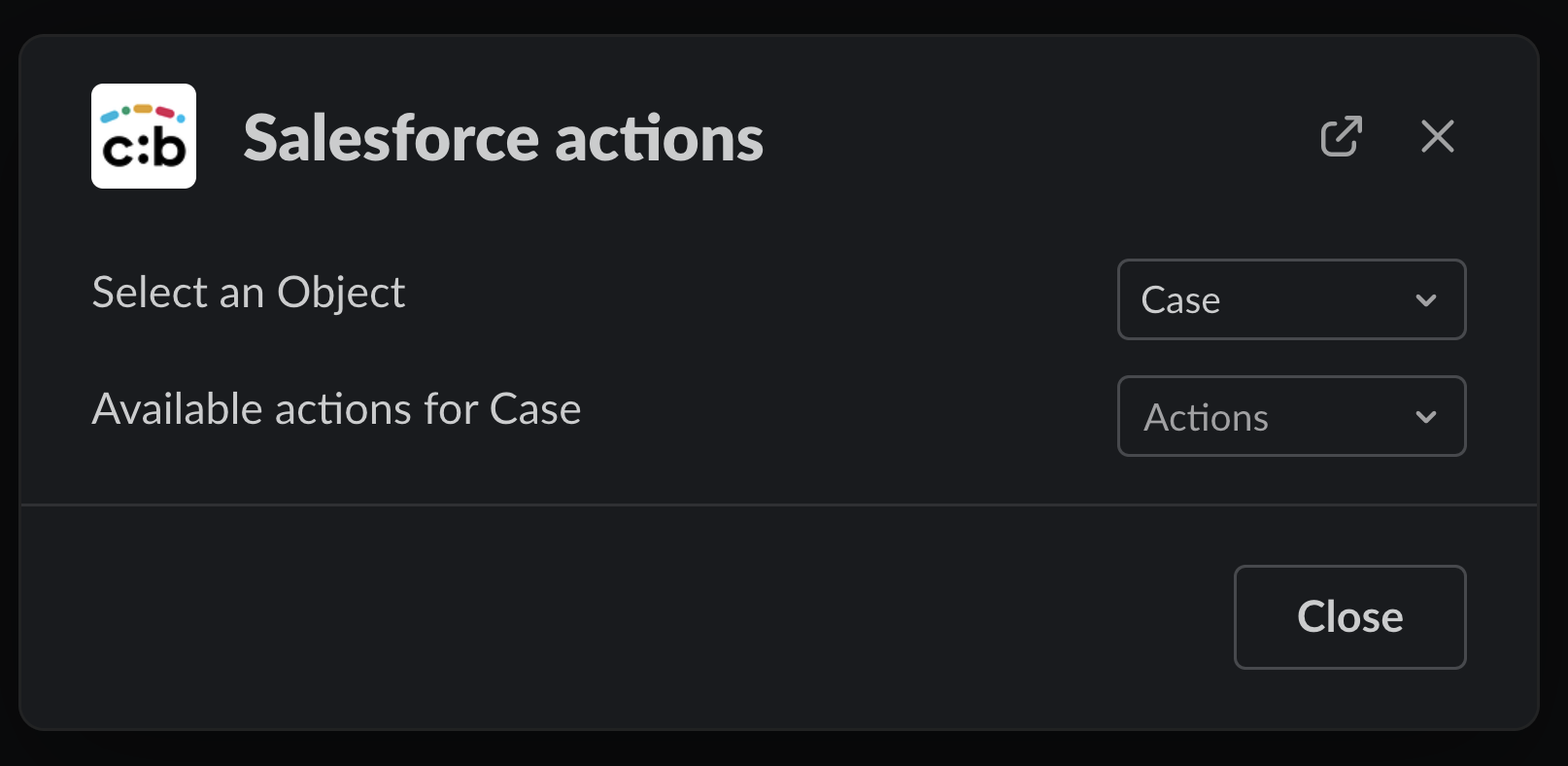The width and height of the screenshot is (1568, 766).
Task: Click the "Select an Object" label
Action: pos(248,293)
